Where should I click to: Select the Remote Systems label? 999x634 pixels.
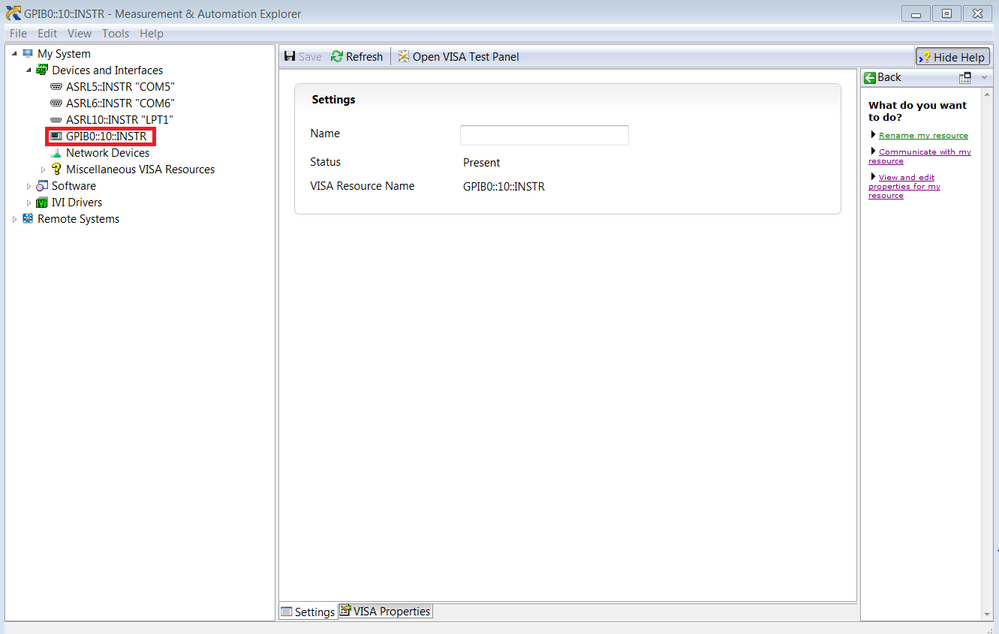[78, 219]
